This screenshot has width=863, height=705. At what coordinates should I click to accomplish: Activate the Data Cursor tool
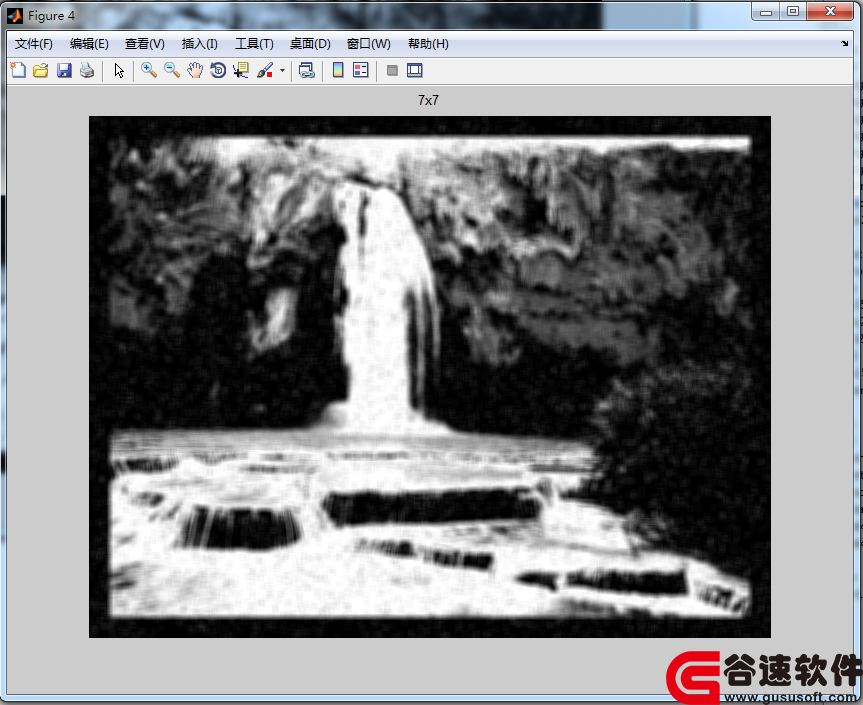(241, 70)
